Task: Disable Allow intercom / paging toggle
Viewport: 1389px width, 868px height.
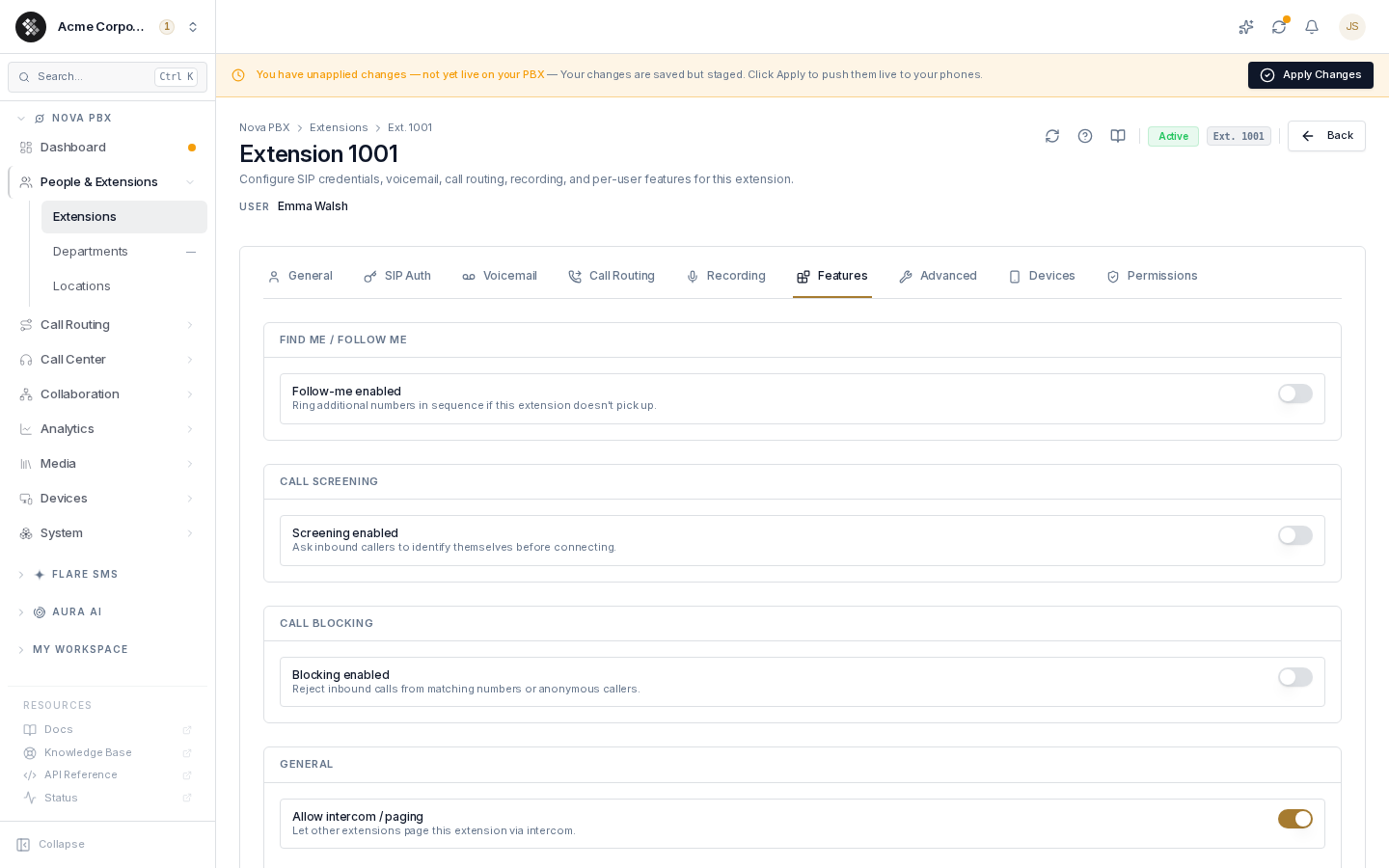Action: click(x=1295, y=819)
